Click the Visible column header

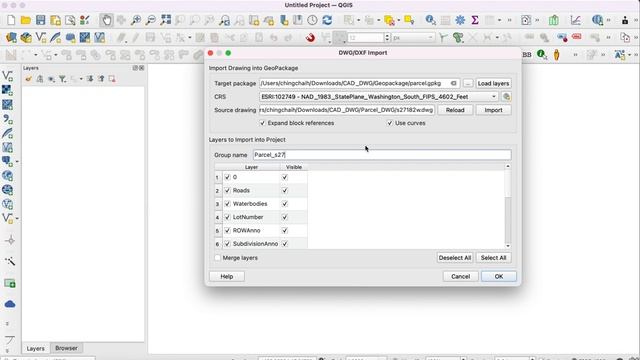(x=294, y=167)
